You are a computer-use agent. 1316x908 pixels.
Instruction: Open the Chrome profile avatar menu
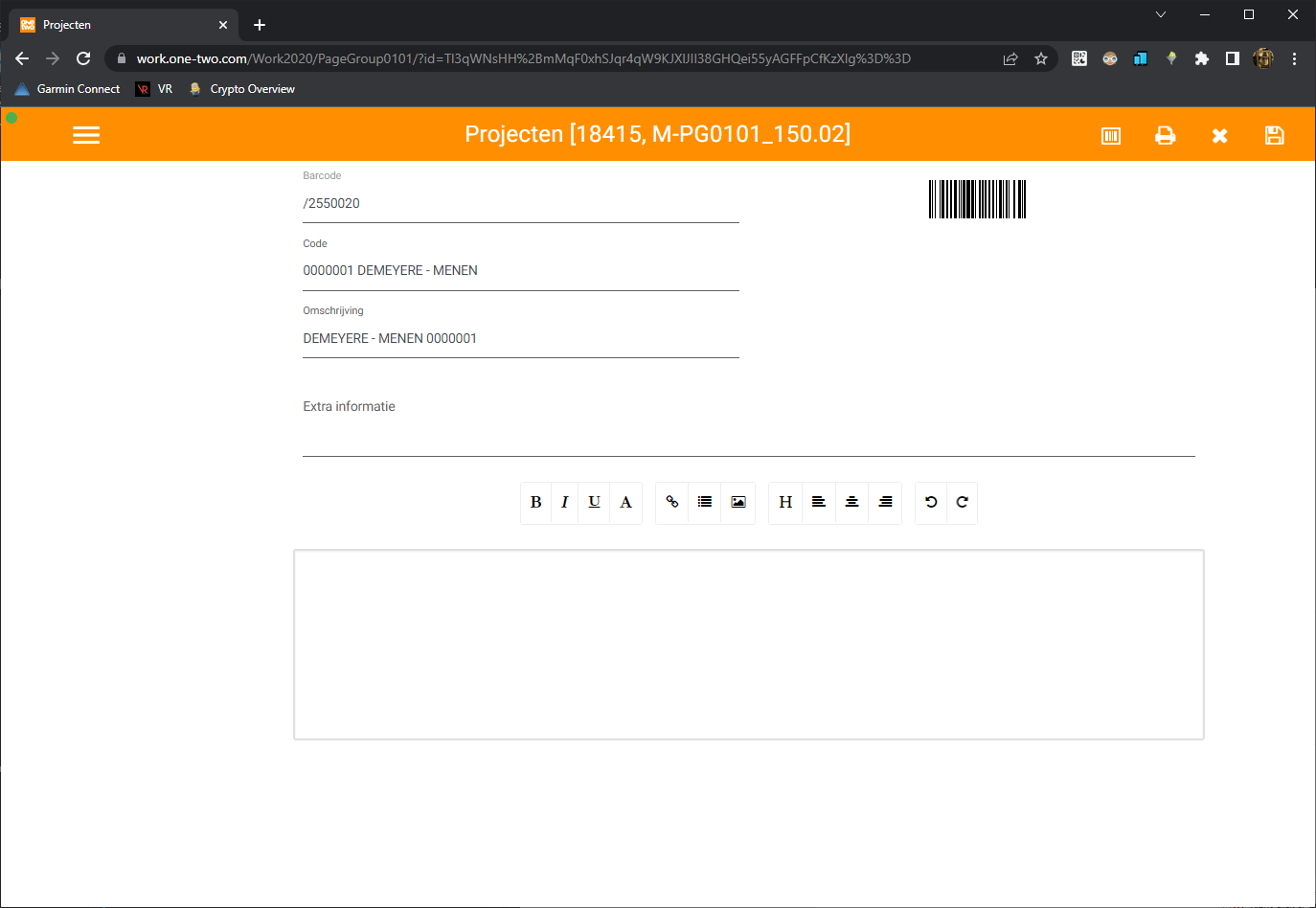pos(1263,58)
